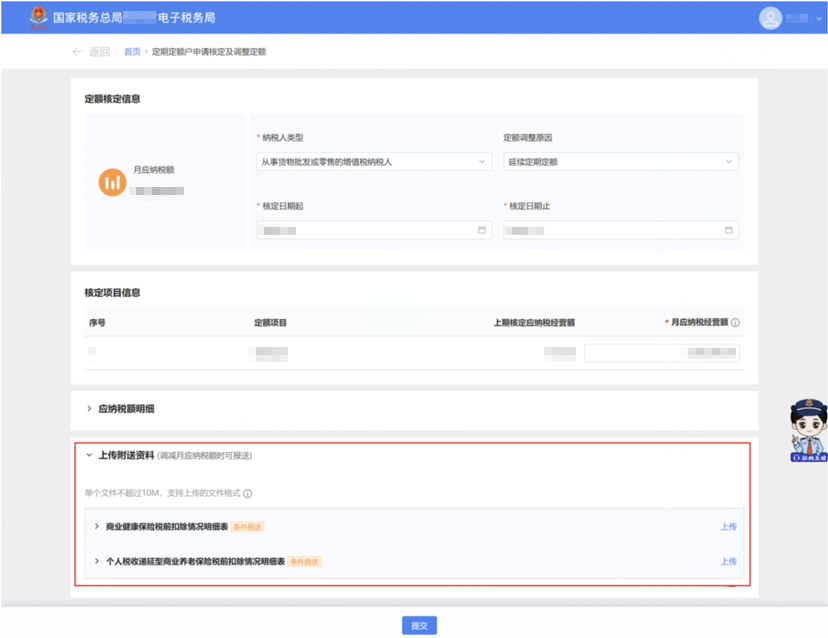The width and height of the screenshot is (828, 638).
Task: Open the 定额调整原因 dropdown
Action: point(620,161)
